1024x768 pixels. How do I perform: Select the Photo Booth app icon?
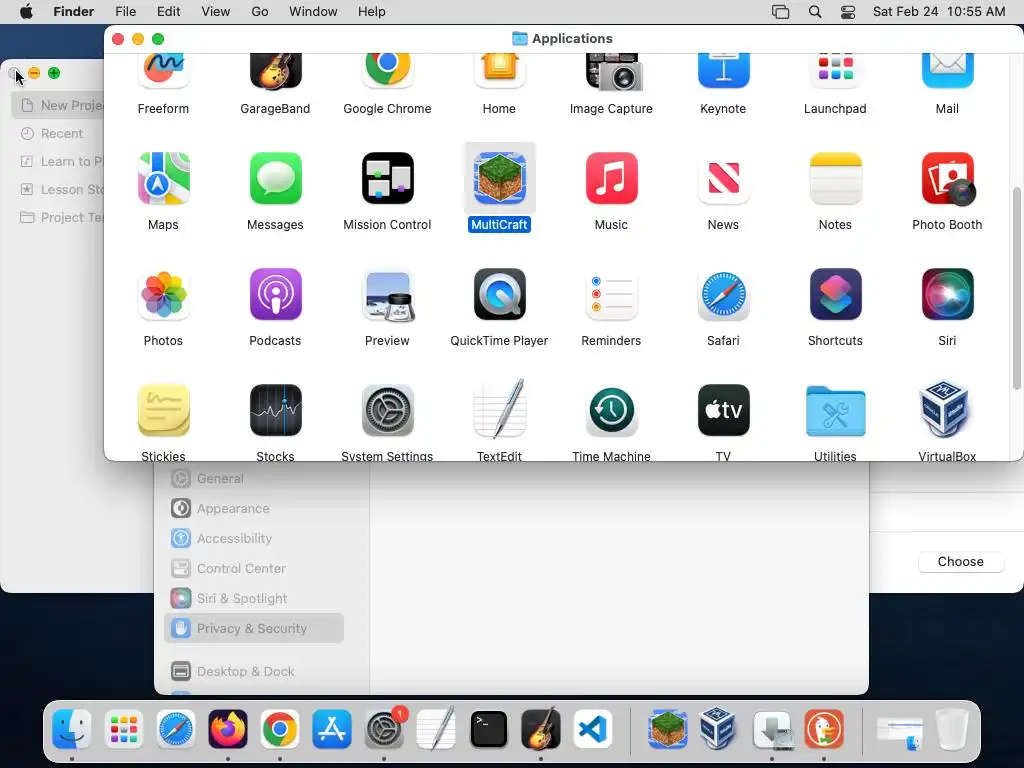click(948, 178)
